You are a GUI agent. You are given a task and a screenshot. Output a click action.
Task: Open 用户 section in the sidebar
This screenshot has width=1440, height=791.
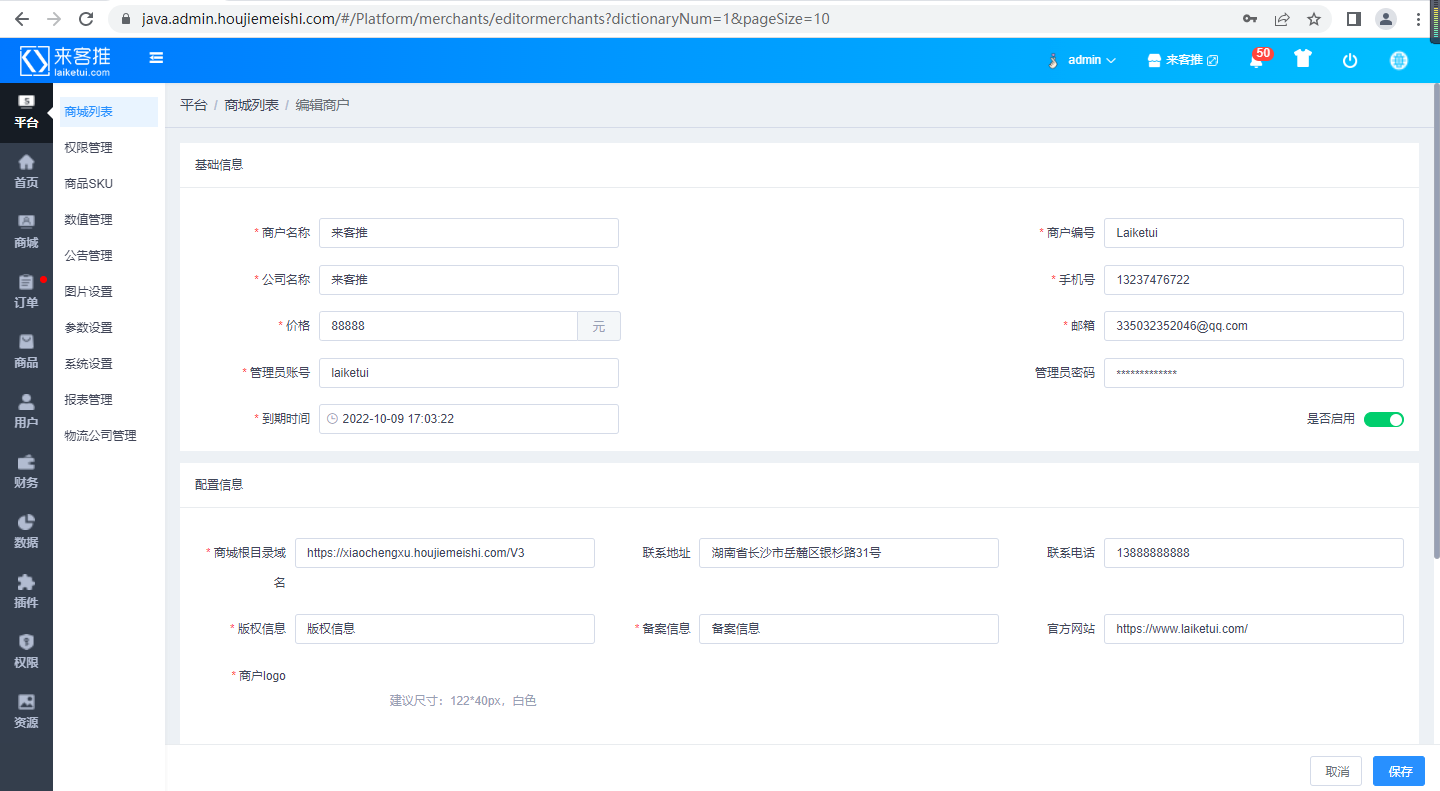pos(26,412)
